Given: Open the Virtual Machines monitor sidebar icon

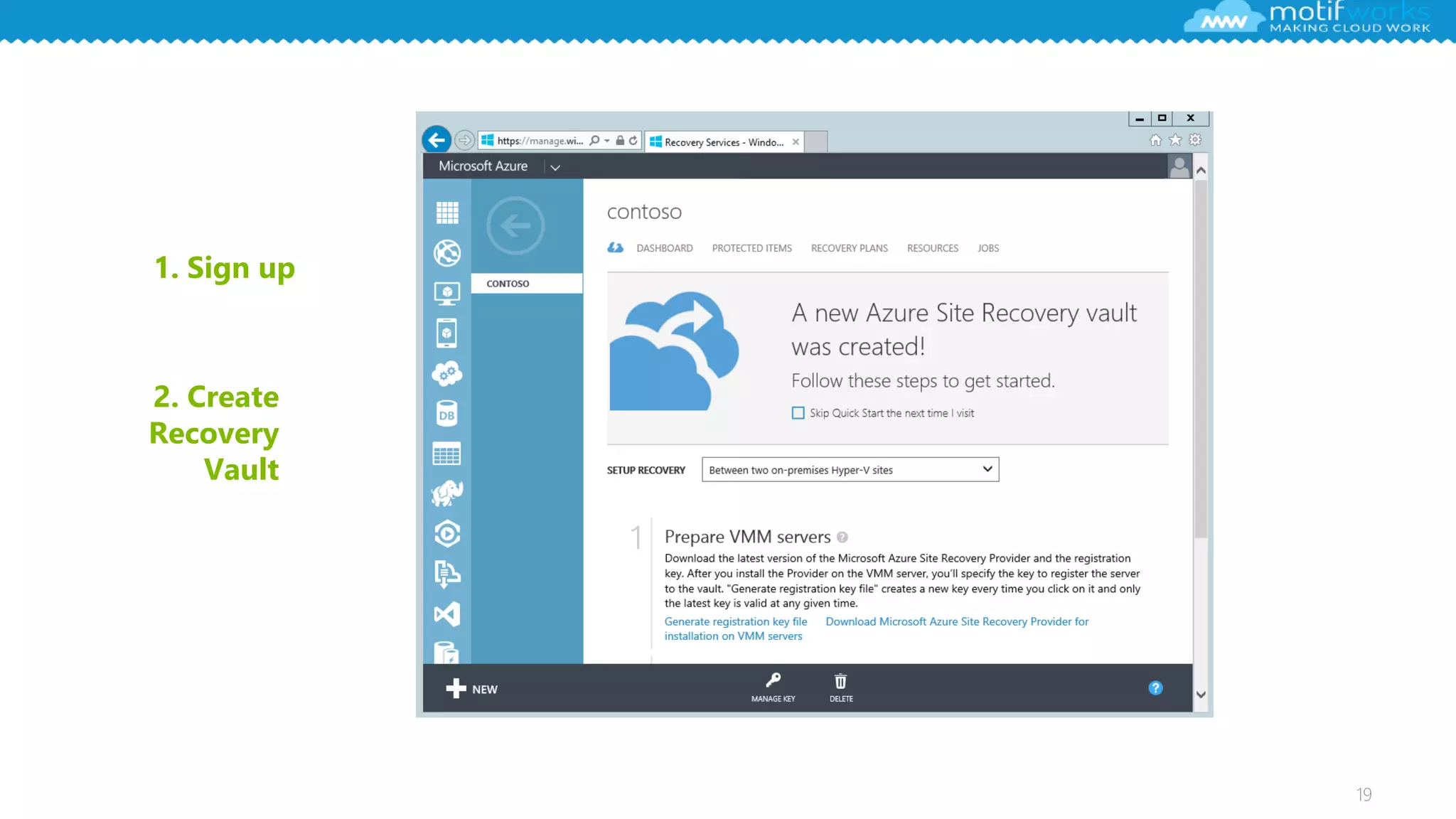Looking at the screenshot, I should coord(447,293).
